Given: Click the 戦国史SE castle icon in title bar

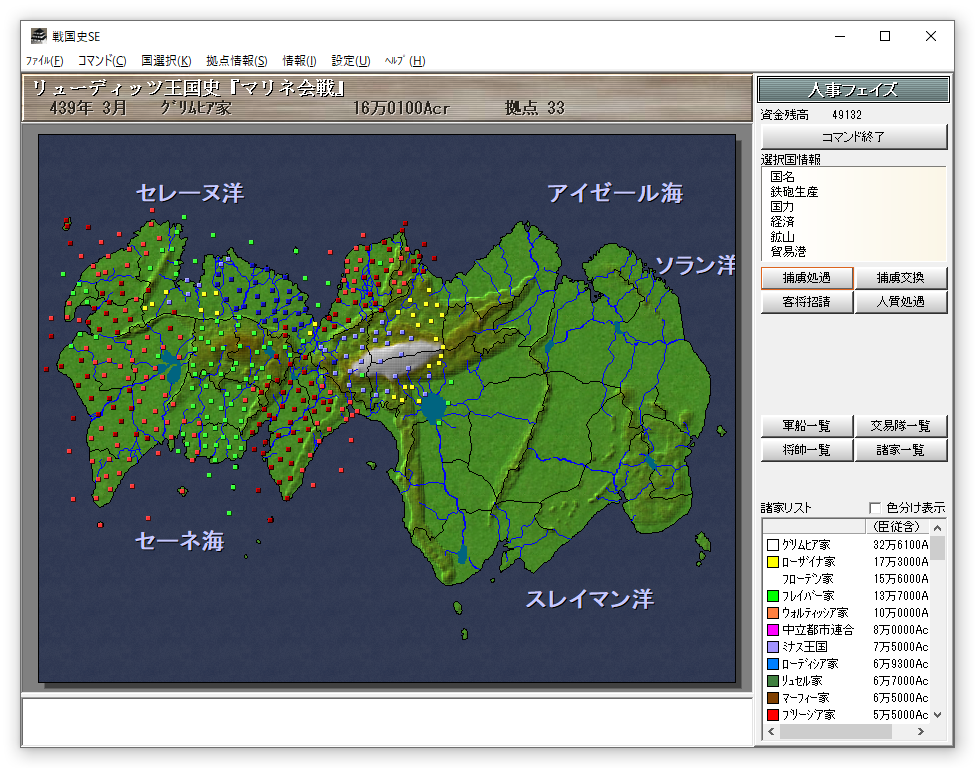Looking at the screenshot, I should point(38,36).
